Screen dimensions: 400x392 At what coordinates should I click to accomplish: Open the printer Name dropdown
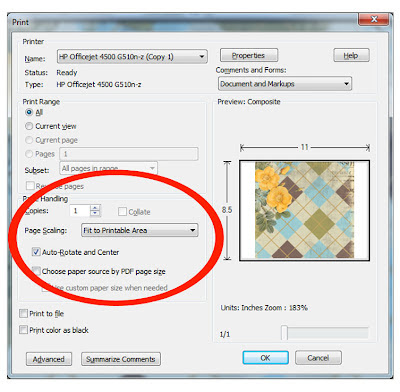pyautogui.click(x=132, y=57)
